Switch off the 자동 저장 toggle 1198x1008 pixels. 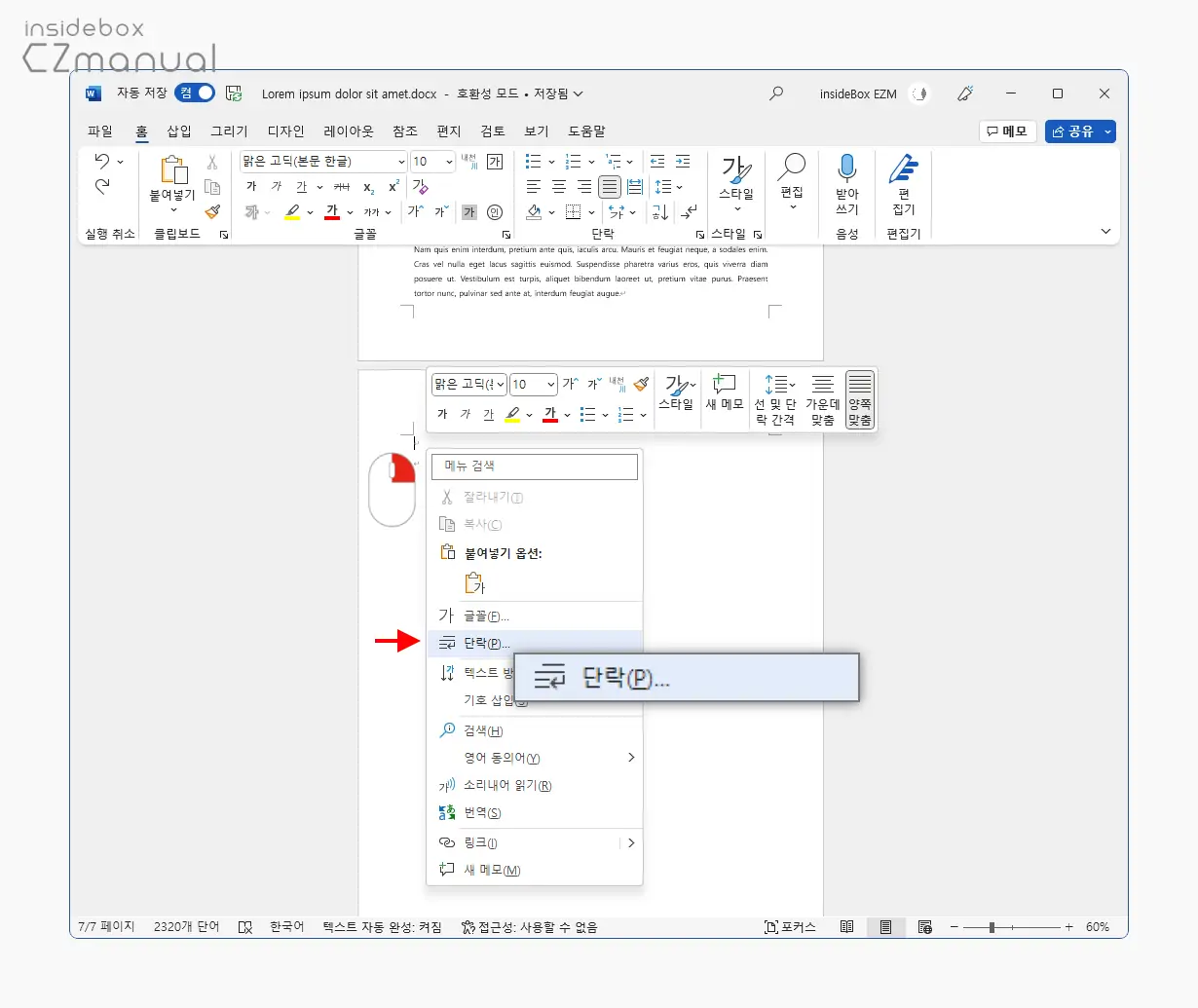pos(194,93)
